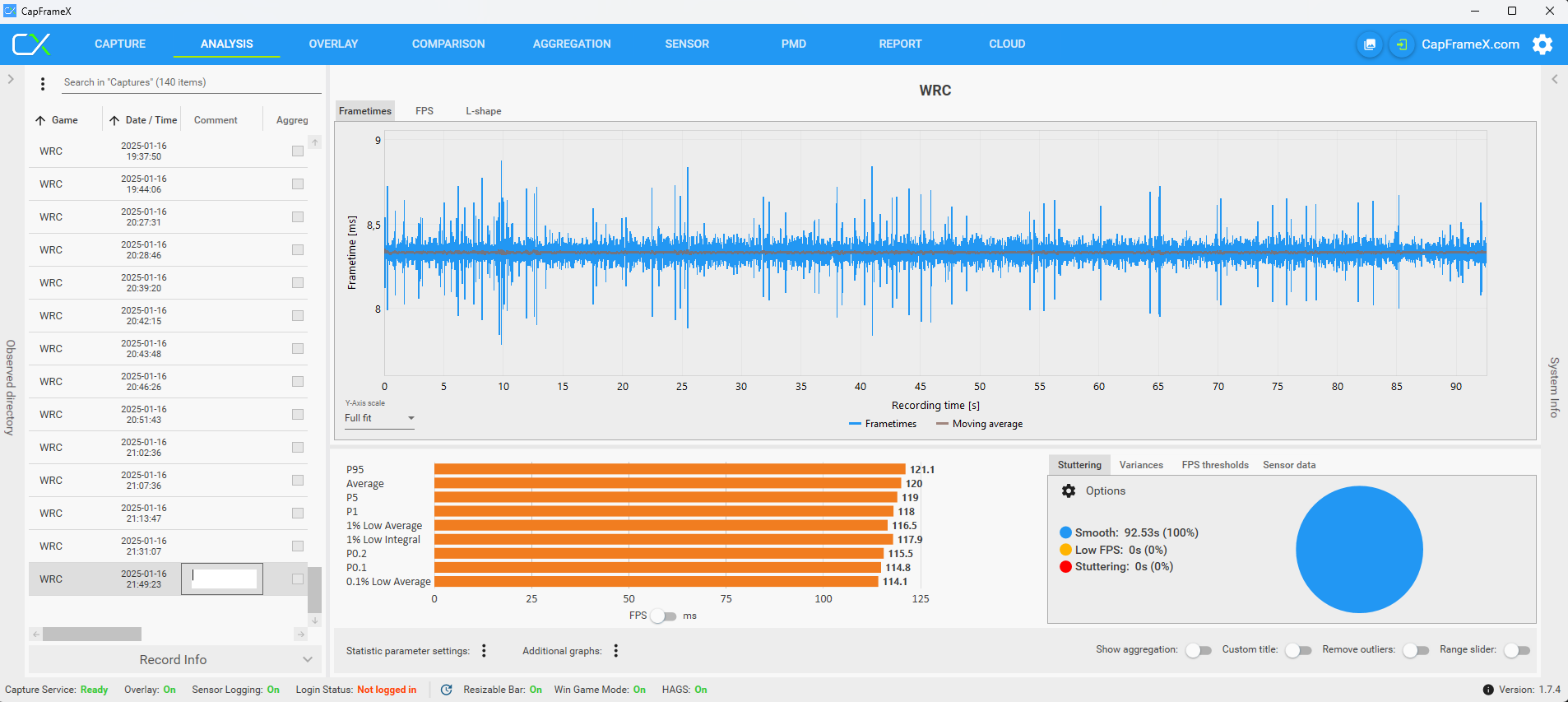Expand the Record Info panel
The width and height of the screenshot is (1568, 702).
[173, 660]
